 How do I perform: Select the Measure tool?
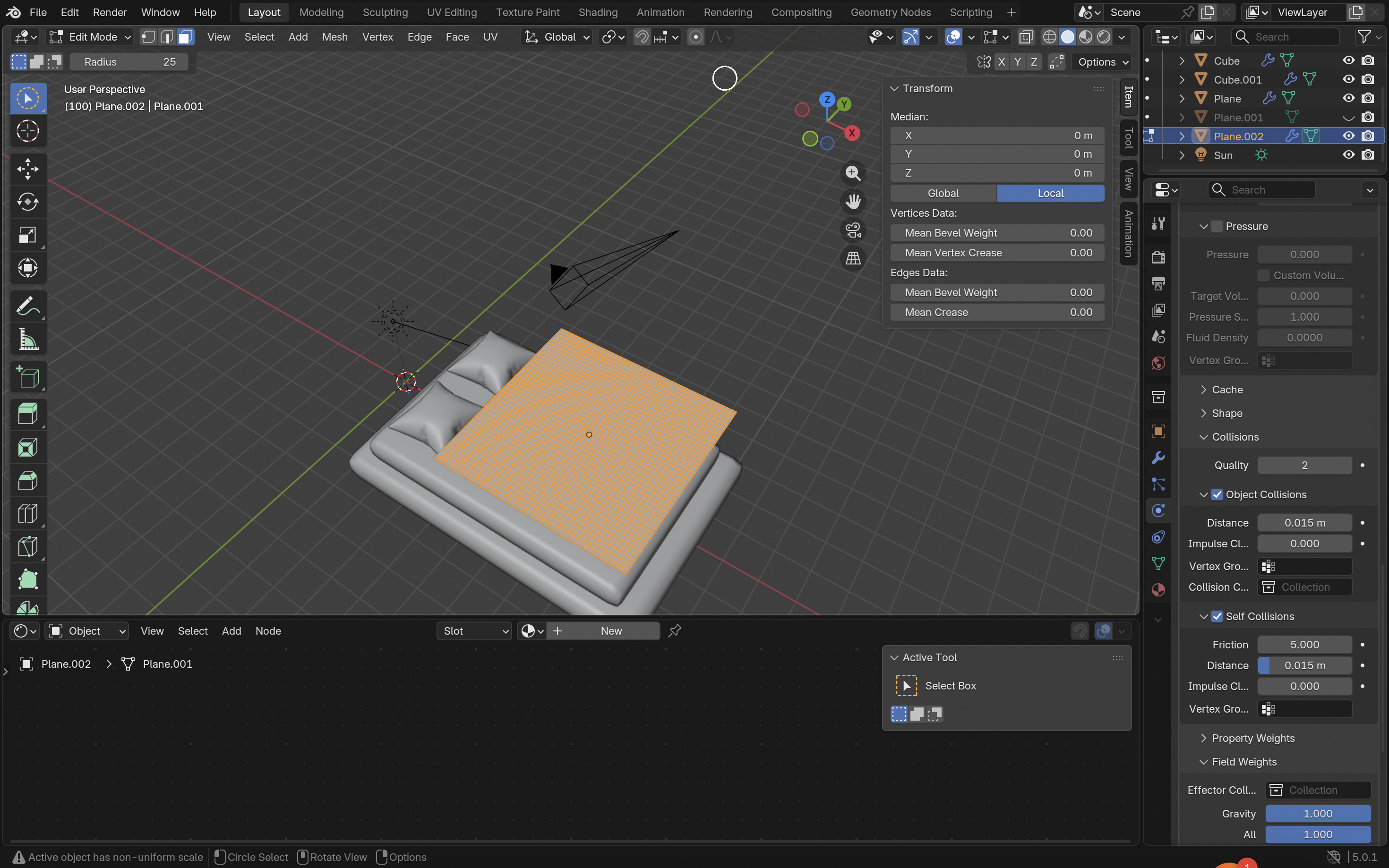(x=27, y=339)
